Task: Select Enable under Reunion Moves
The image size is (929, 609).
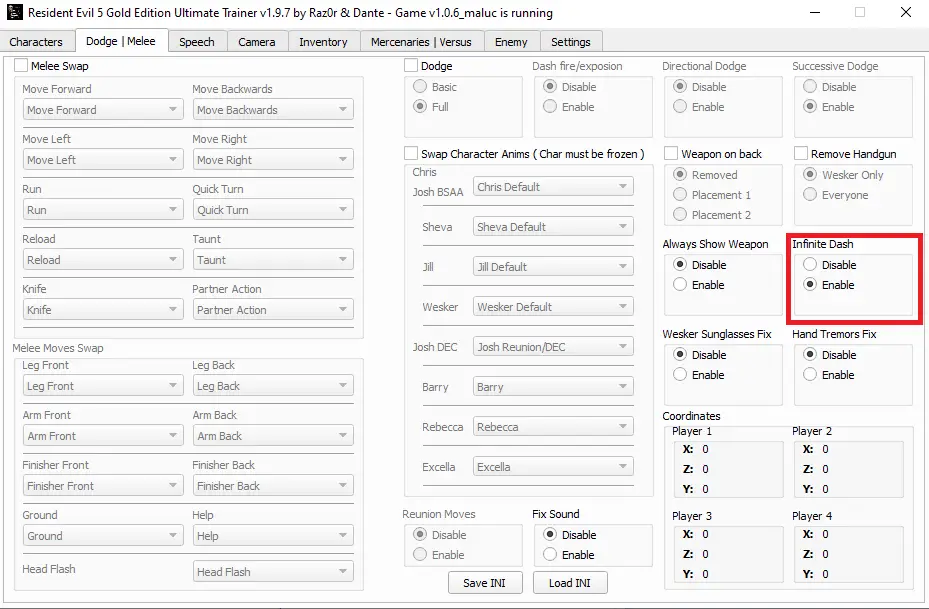Action: coord(420,554)
